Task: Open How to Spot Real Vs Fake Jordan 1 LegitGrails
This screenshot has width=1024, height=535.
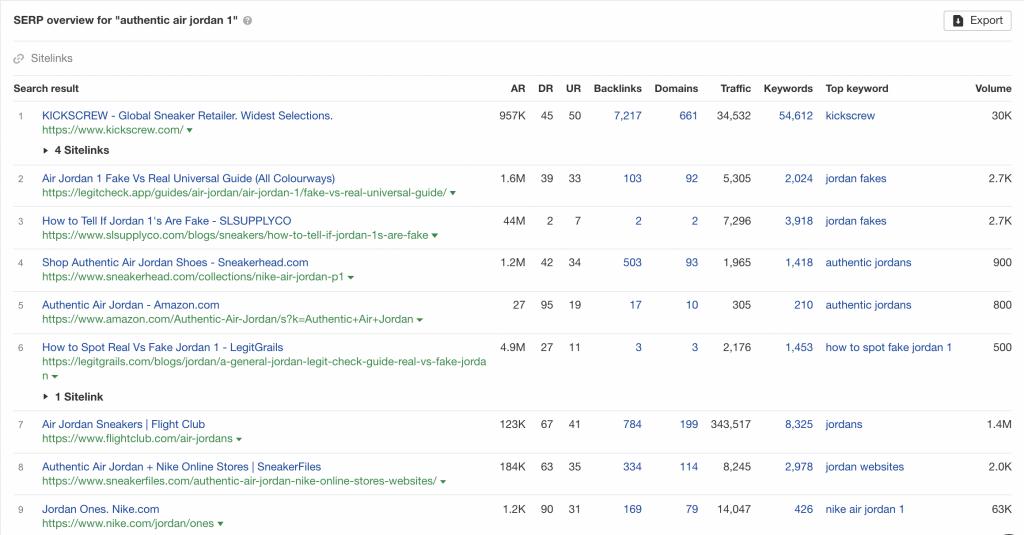Action: pyautogui.click(x=163, y=348)
